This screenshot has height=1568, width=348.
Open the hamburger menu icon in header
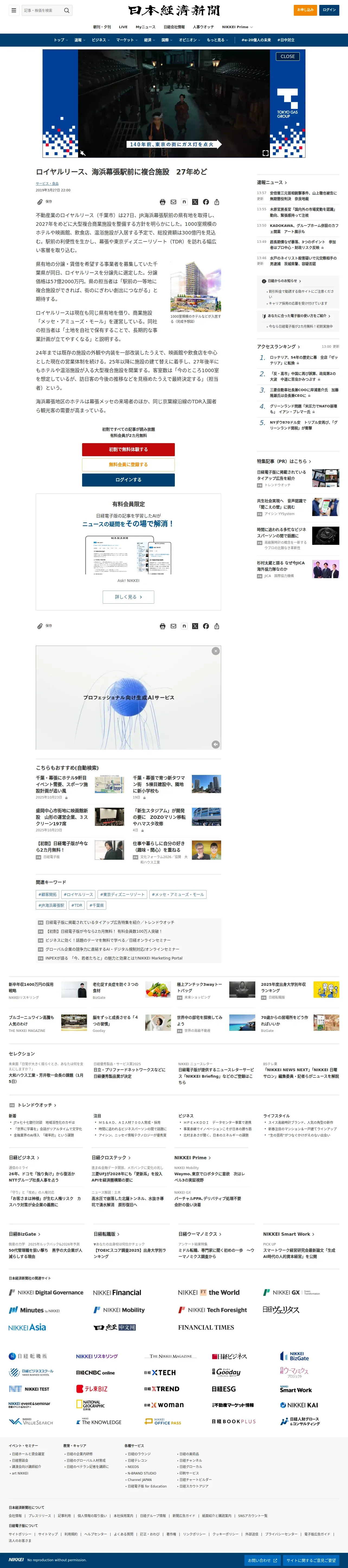13,10
